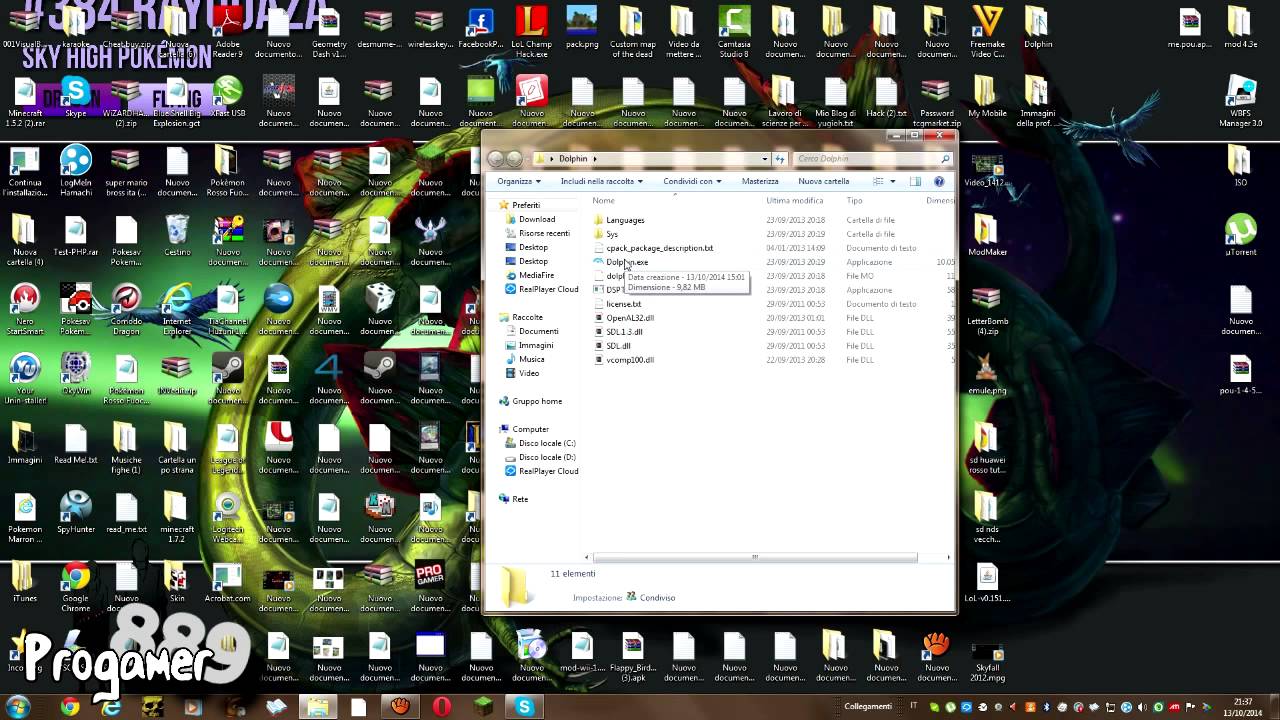The width and height of the screenshot is (1280, 720).
Task: Open Immagini library in navigation pane
Action: tap(535, 345)
